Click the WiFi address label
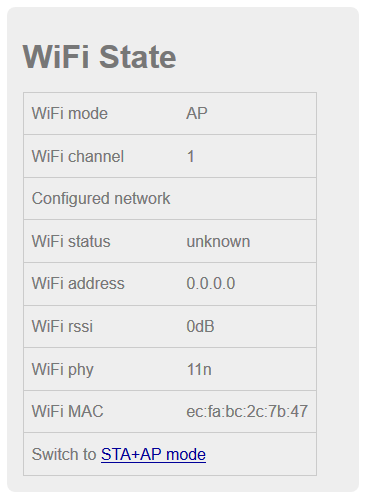This screenshot has width=366, height=501. pos(78,284)
